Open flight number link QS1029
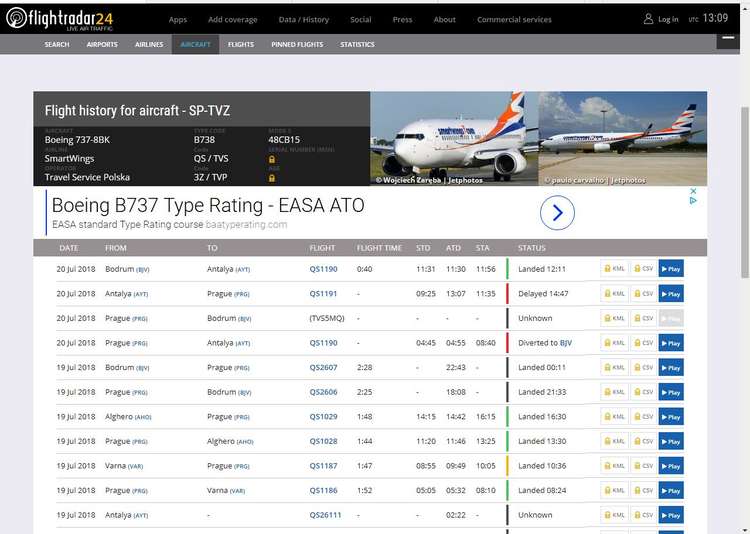This screenshot has width=750, height=534. pyautogui.click(x=323, y=417)
